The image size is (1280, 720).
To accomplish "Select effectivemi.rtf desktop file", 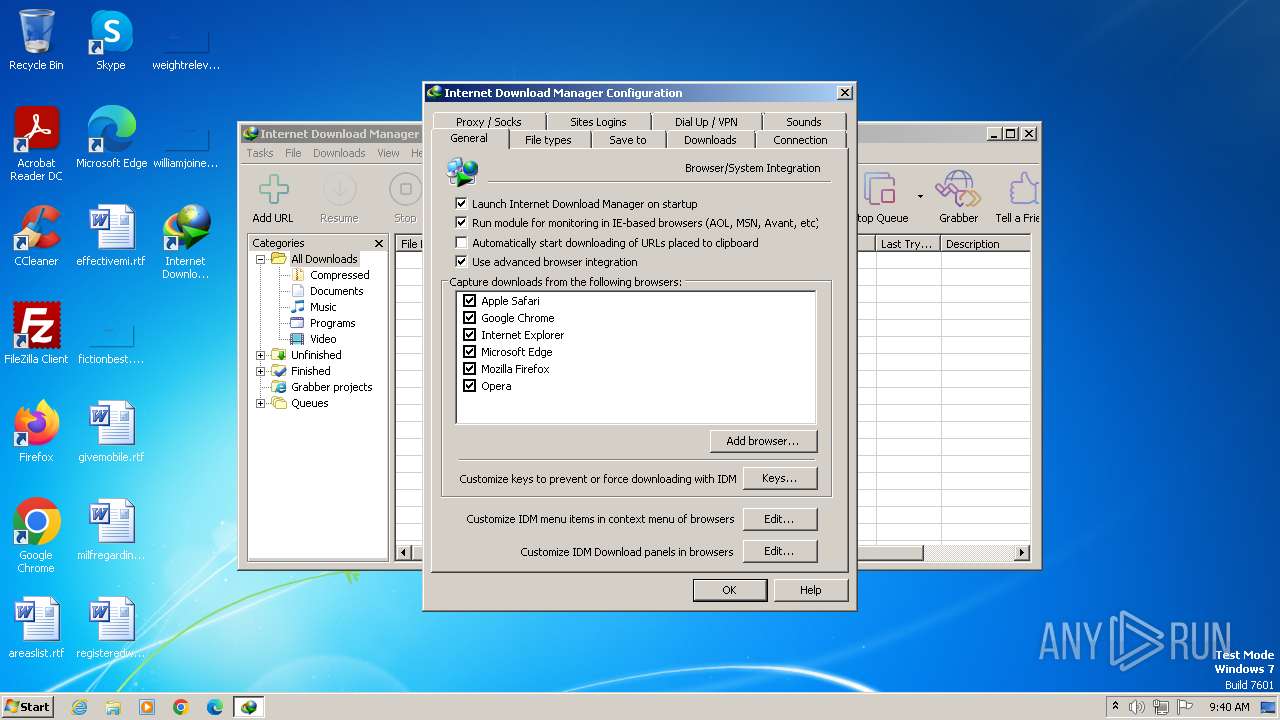I will click(x=110, y=236).
